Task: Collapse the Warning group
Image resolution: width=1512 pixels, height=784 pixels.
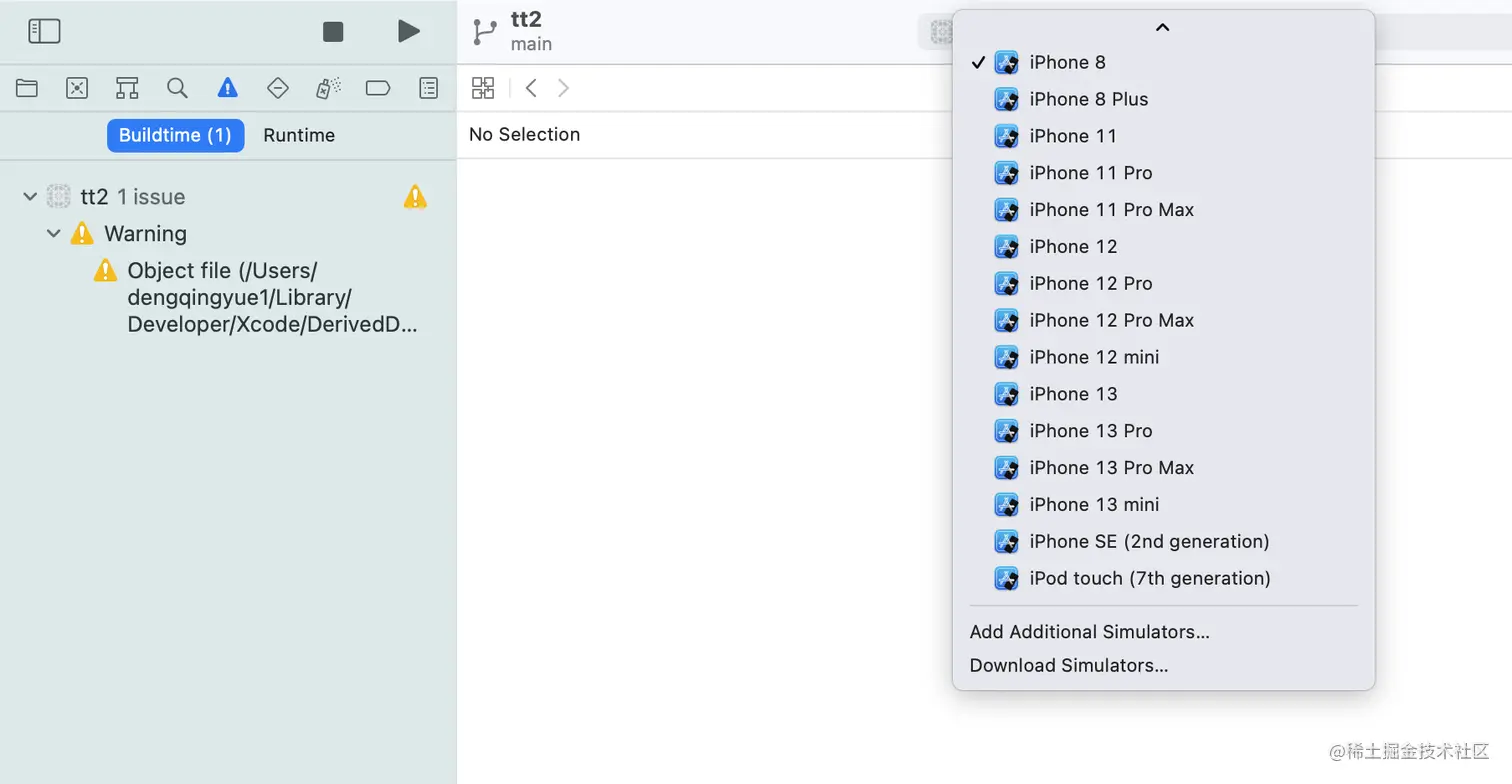Action: tap(54, 234)
